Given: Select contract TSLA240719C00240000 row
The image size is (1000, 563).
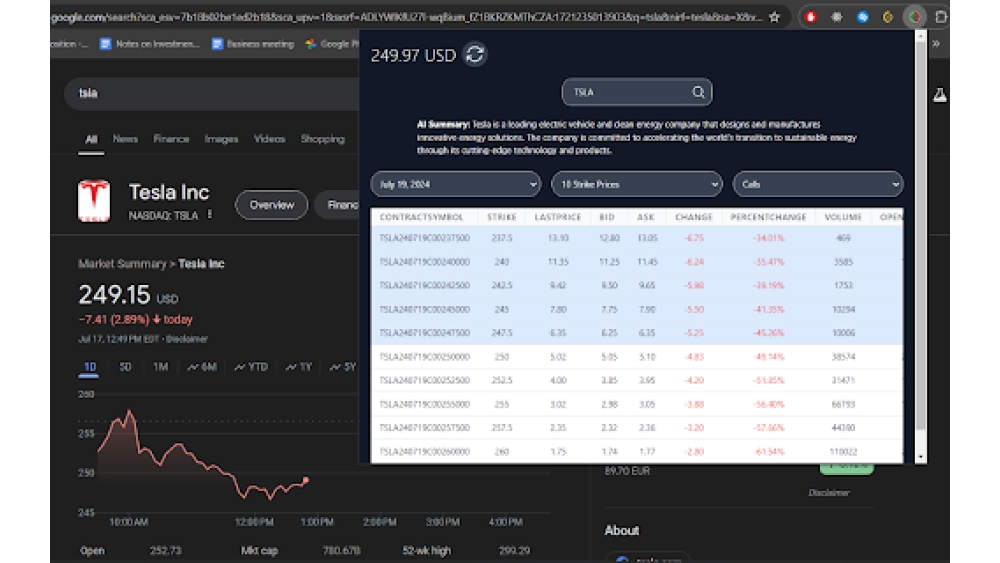Looking at the screenshot, I should (x=636, y=261).
